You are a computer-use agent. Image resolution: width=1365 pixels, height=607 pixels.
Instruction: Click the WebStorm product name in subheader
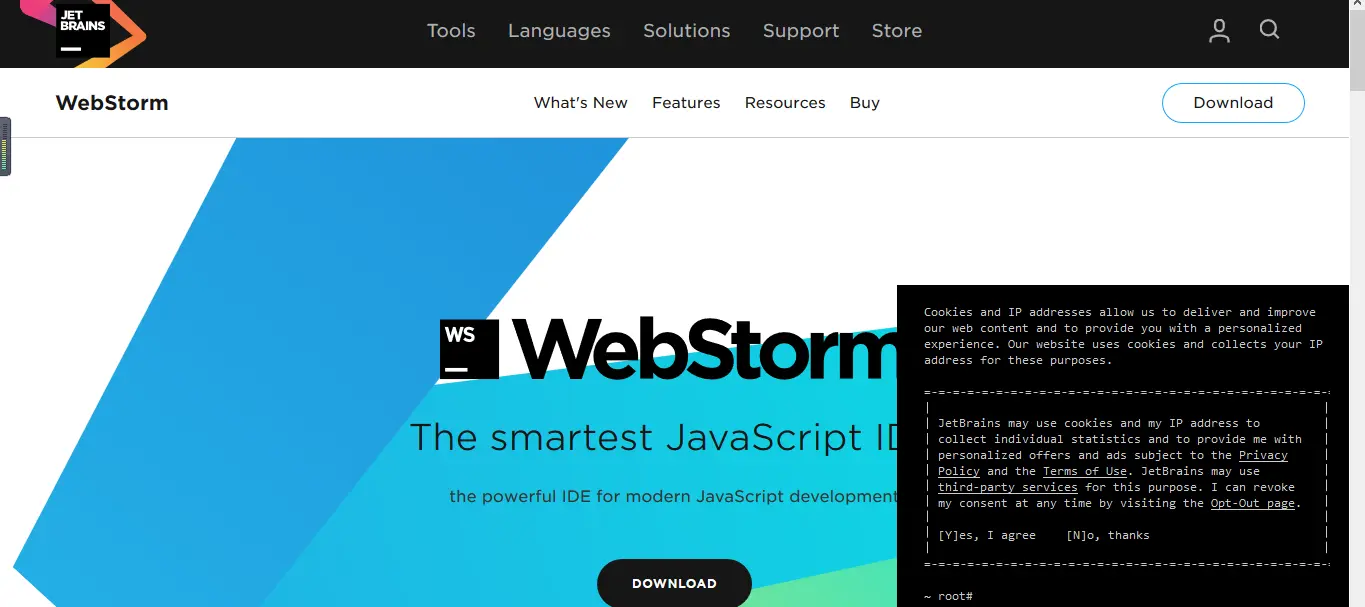point(112,103)
